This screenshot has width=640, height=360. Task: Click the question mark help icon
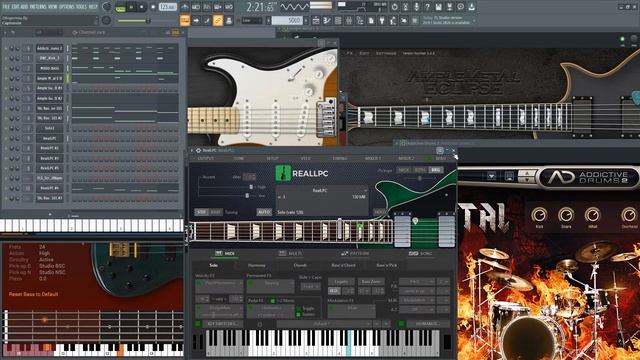click(x=427, y=7)
